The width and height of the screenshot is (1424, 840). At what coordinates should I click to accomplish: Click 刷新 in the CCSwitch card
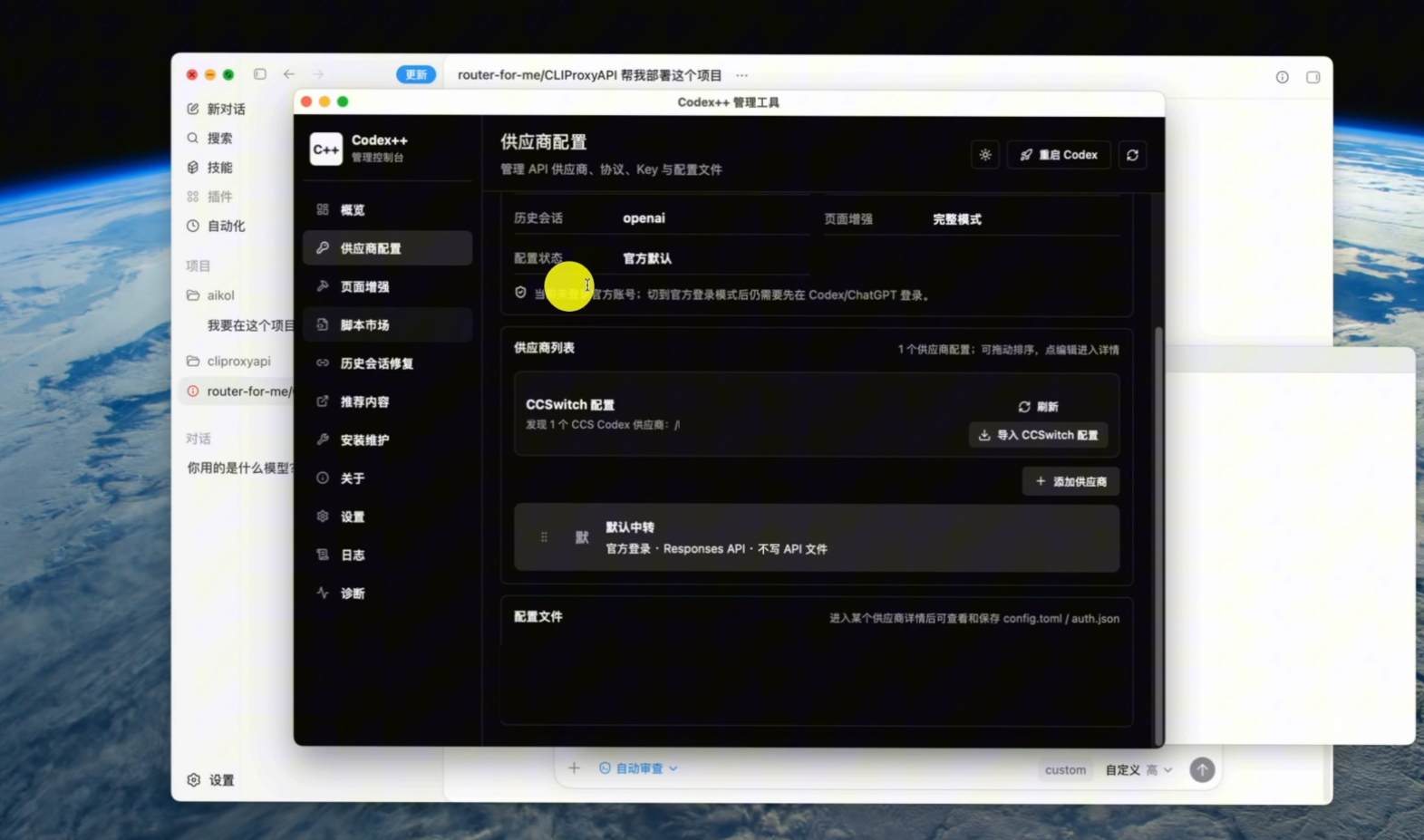pos(1038,407)
